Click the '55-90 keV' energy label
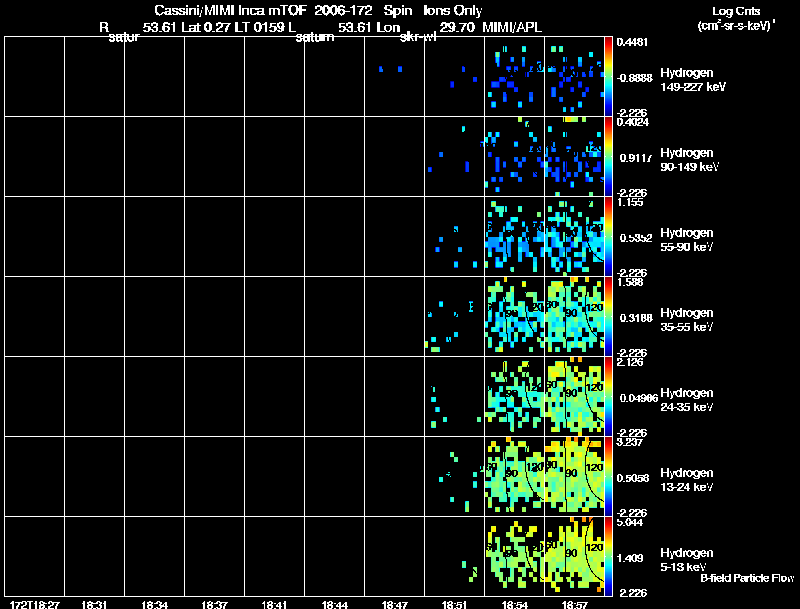 [x=686, y=247]
